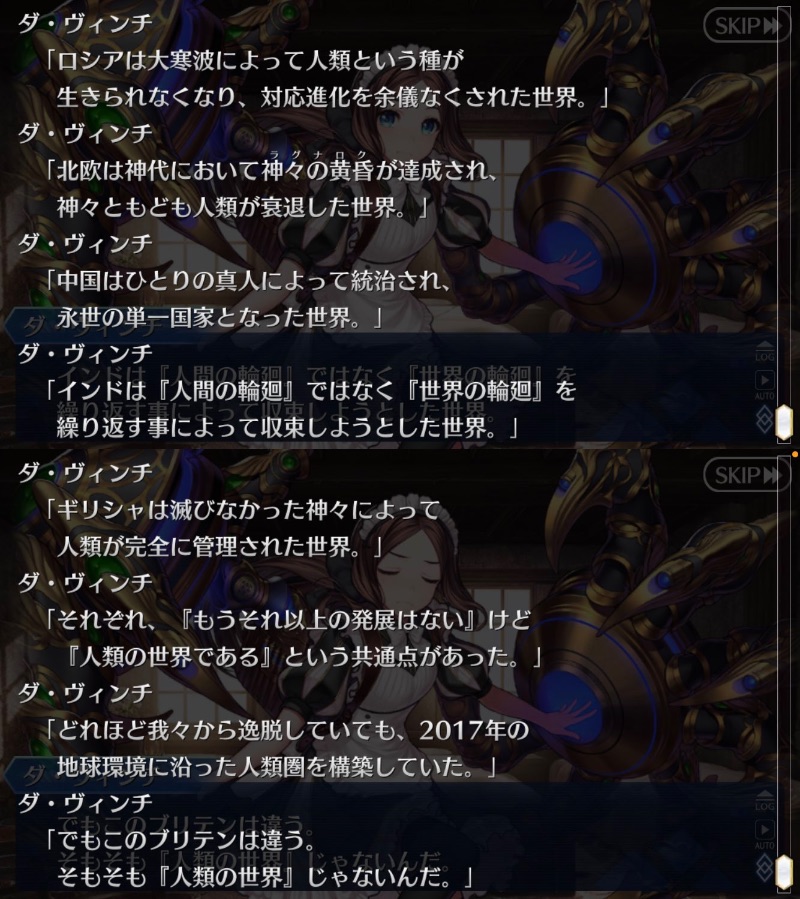Open the LOG icon beside the インド dialogue
The width and height of the screenshot is (800, 899).
(x=764, y=351)
